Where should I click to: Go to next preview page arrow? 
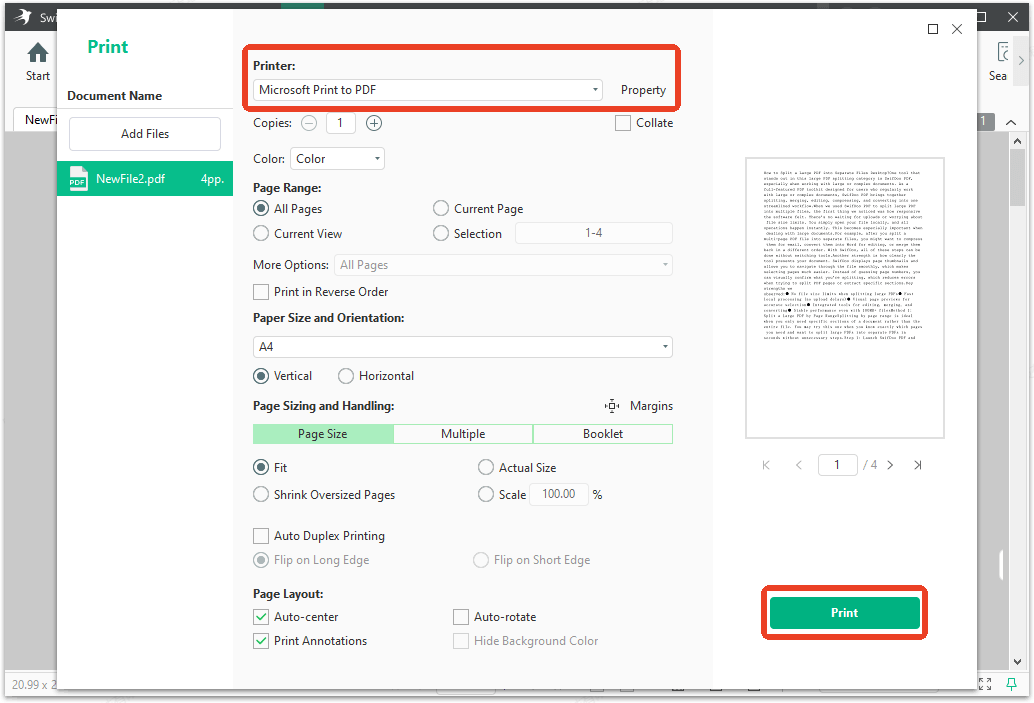coord(890,464)
